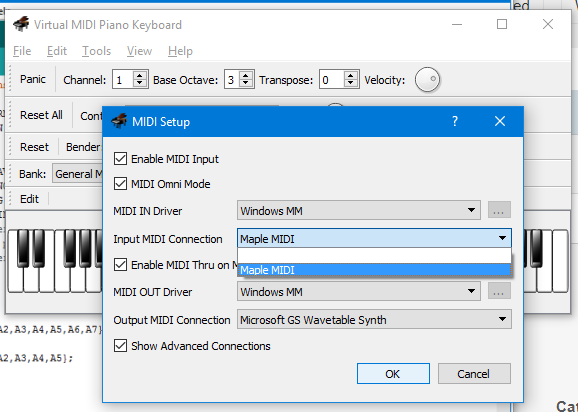Click the OK button
This screenshot has height=412, width=578.
coord(393,374)
